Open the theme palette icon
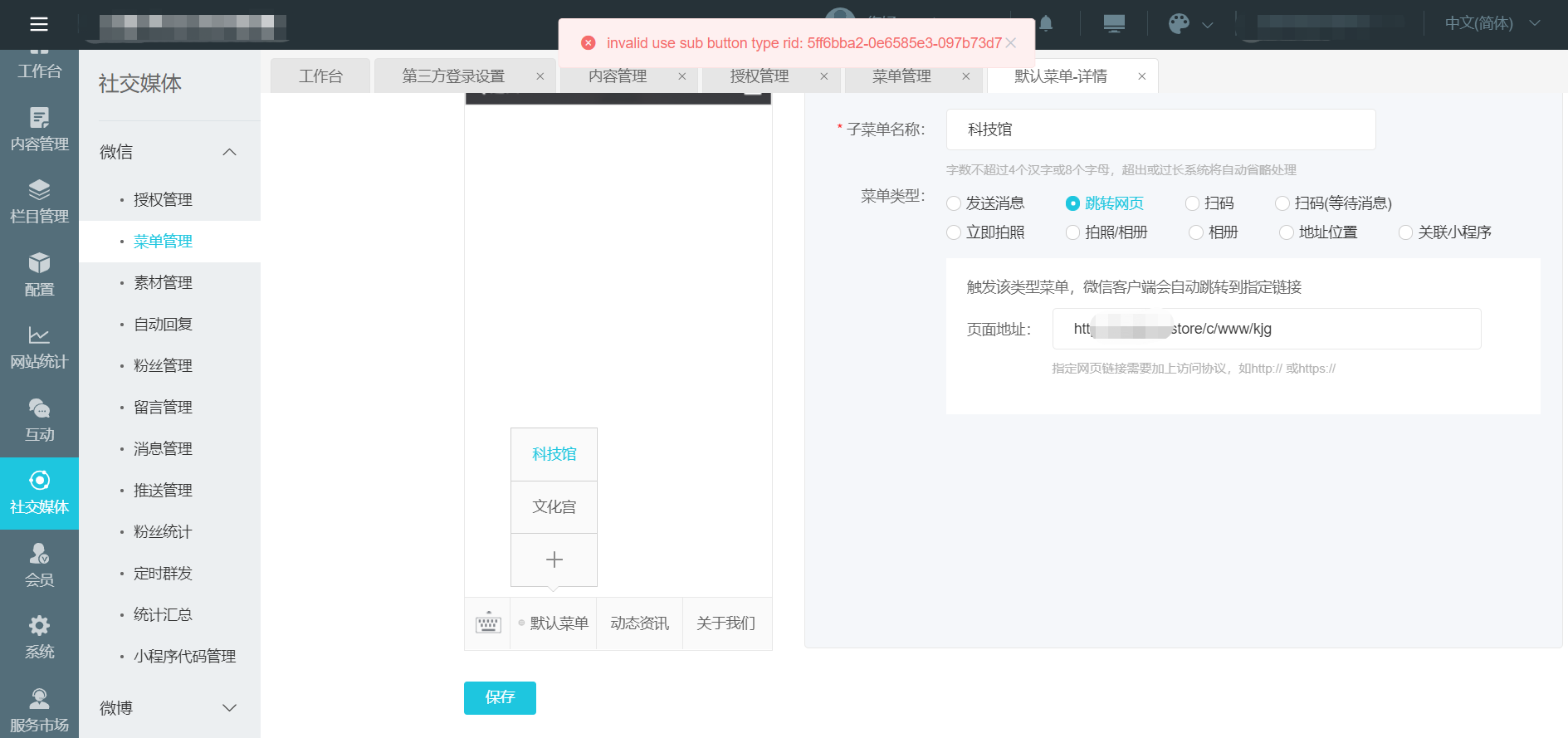This screenshot has height=738, width=1568. coord(1179,24)
